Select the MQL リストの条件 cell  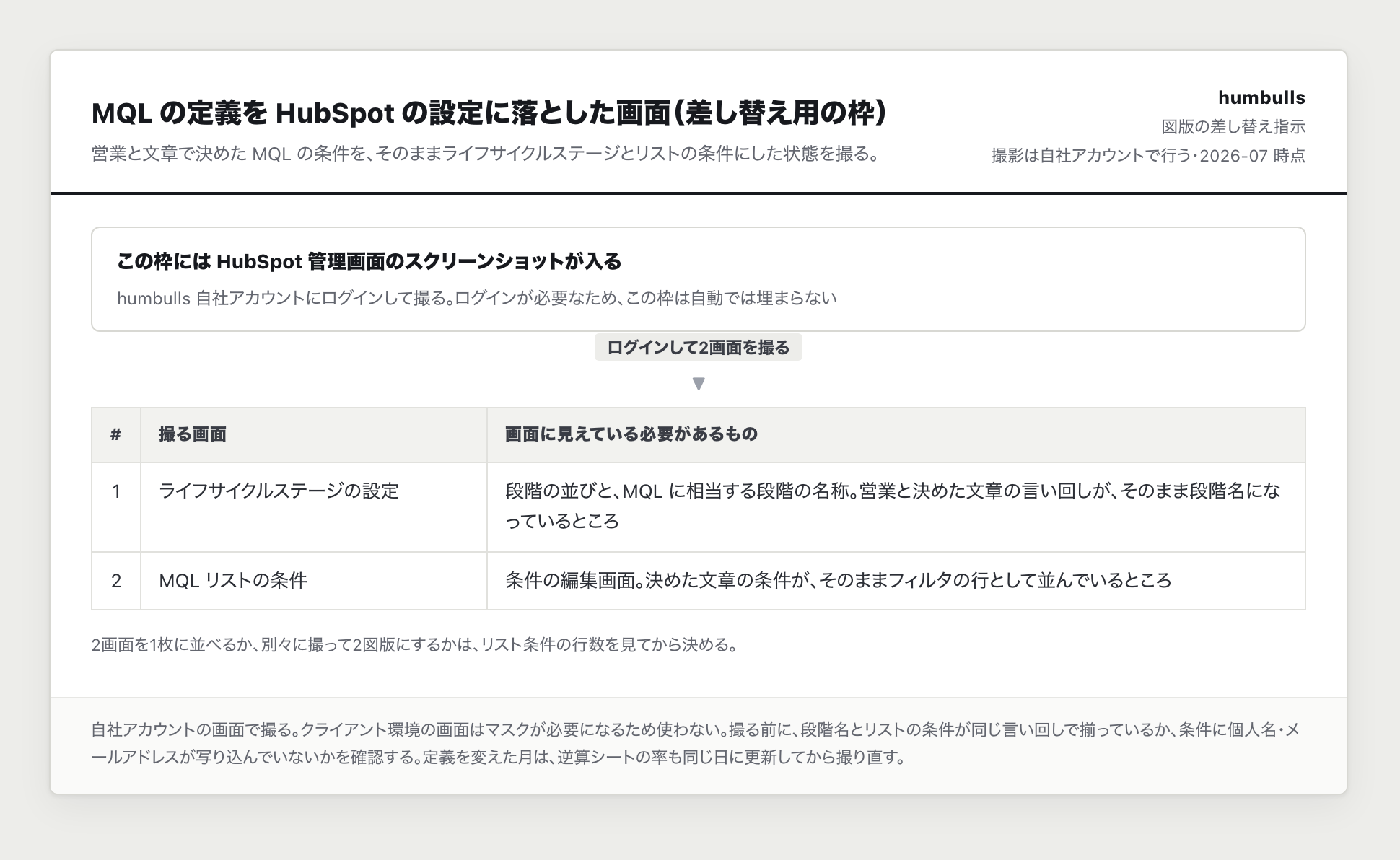pyautogui.click(x=314, y=581)
